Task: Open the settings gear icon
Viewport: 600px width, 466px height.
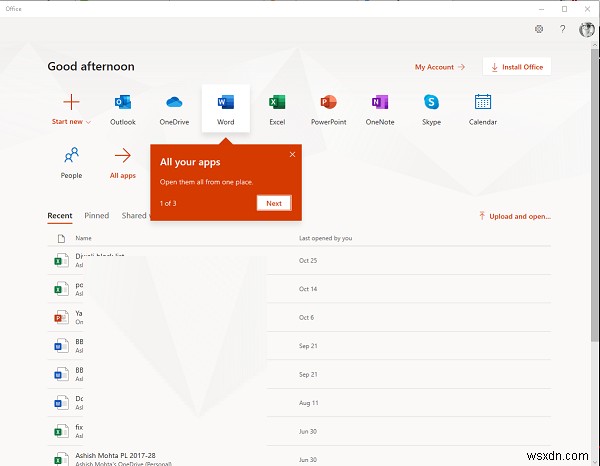Action: point(539,29)
